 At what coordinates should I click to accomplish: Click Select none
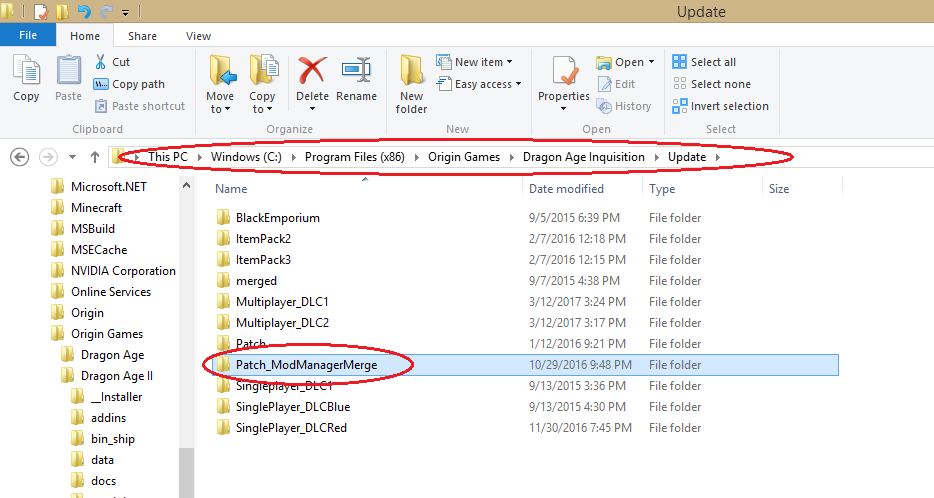(711, 84)
